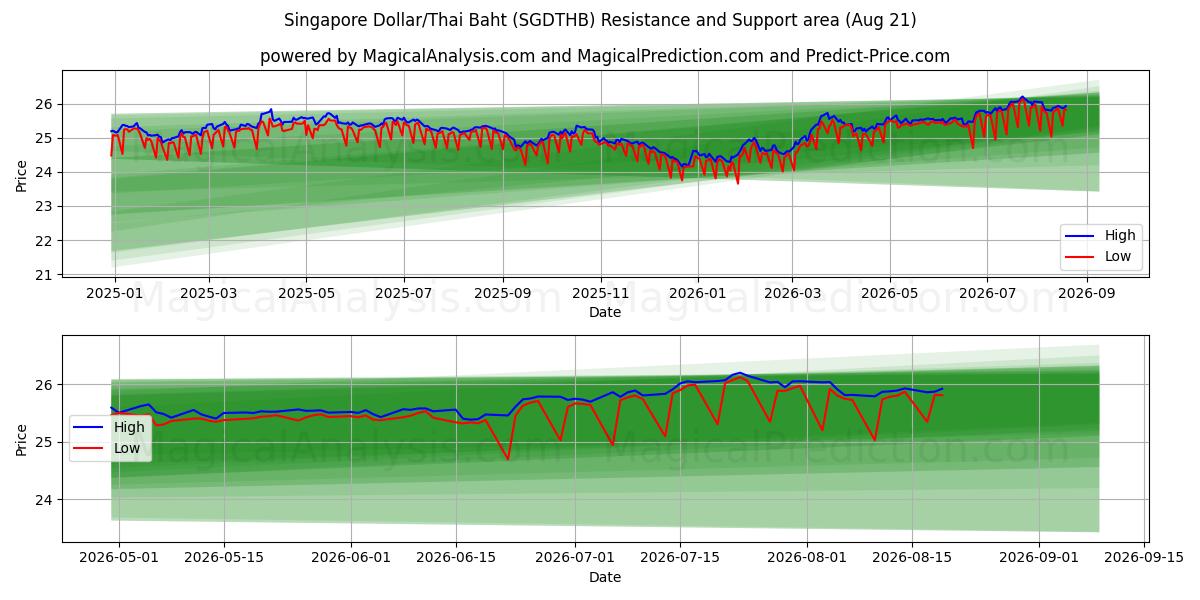
Task: Click the 2026-07-01 tick label on the bottom chart
Action: [576, 559]
